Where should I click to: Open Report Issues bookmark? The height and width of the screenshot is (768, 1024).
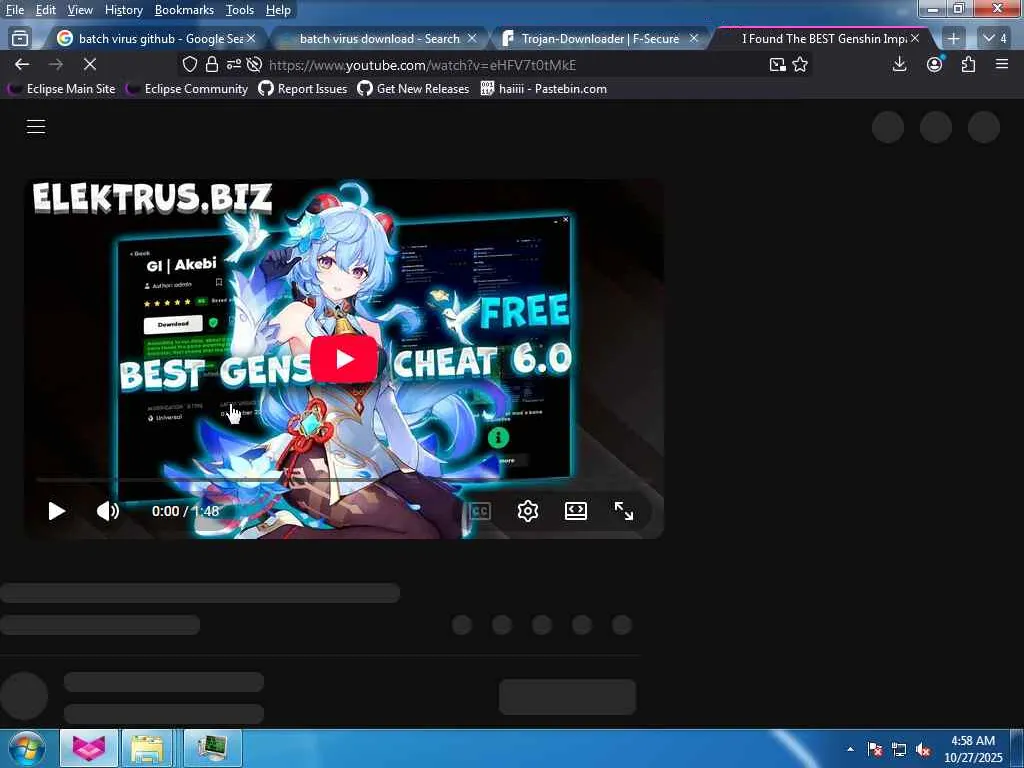pos(303,89)
